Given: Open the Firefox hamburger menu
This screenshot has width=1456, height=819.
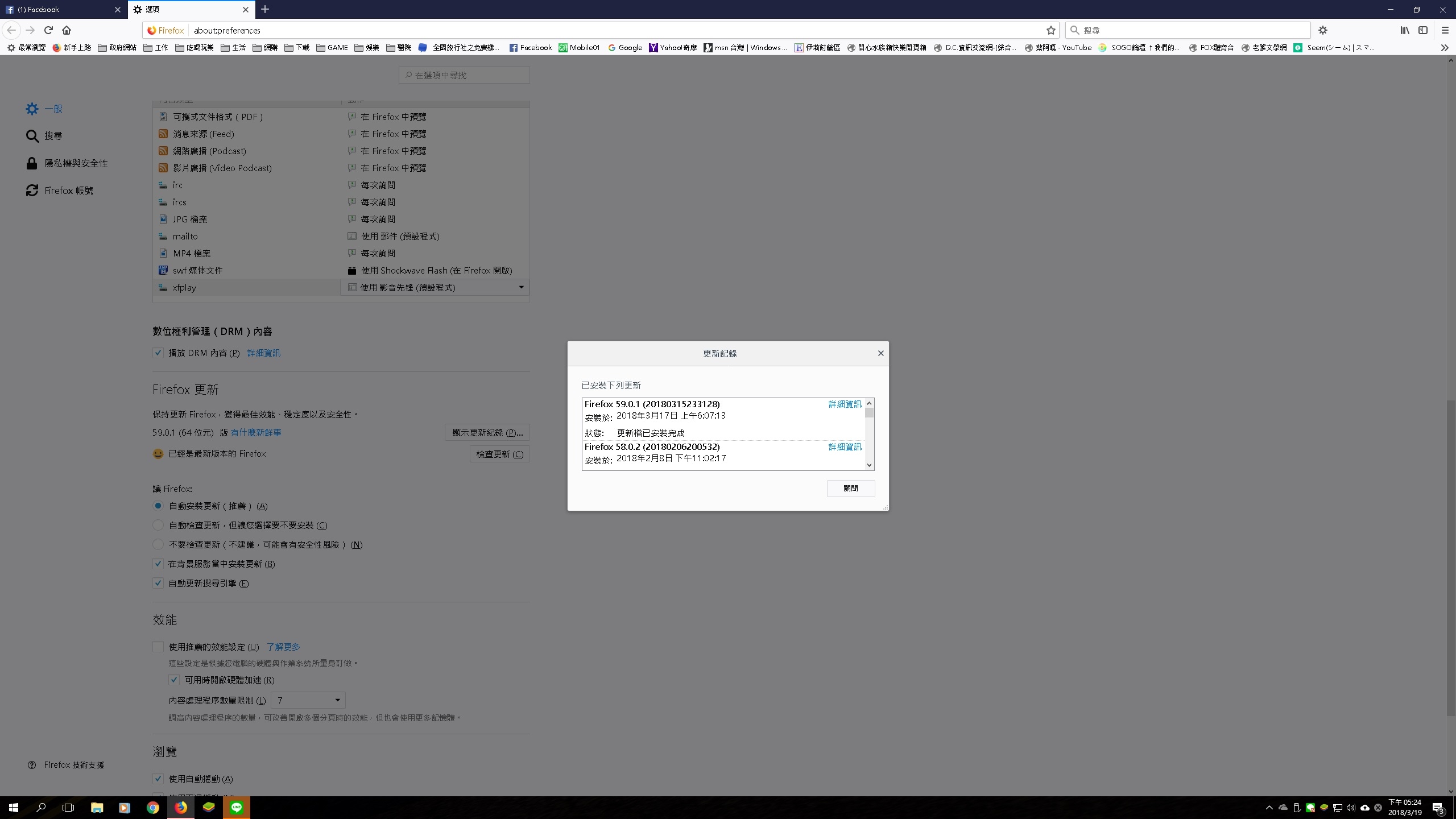Looking at the screenshot, I should (1445, 30).
